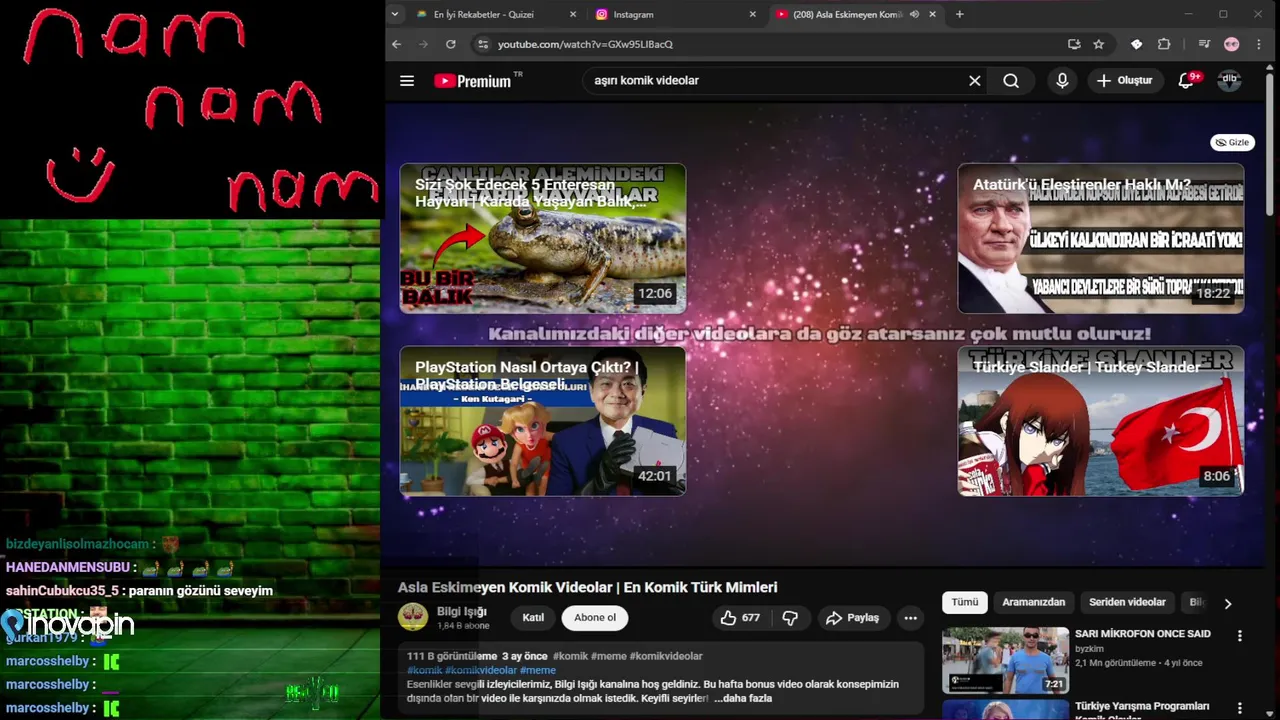Viewport: 1280px width, 720px height.
Task: Open the browser extensions puzzle icon
Action: 1164,44
